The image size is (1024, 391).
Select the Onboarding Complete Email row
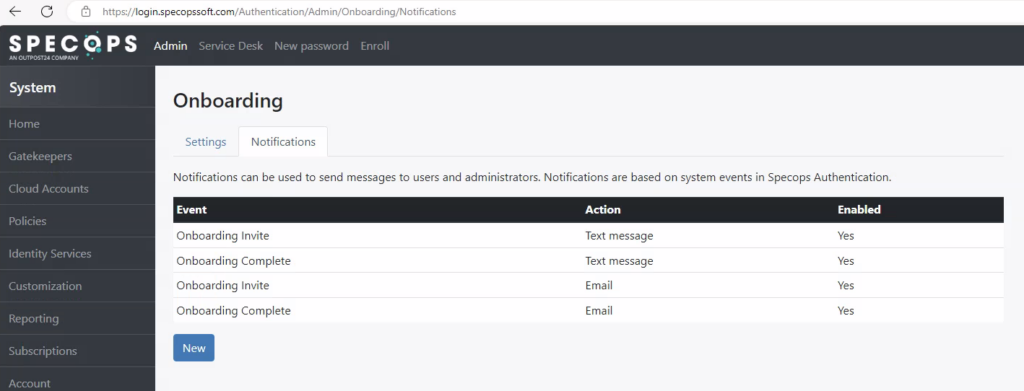point(588,311)
